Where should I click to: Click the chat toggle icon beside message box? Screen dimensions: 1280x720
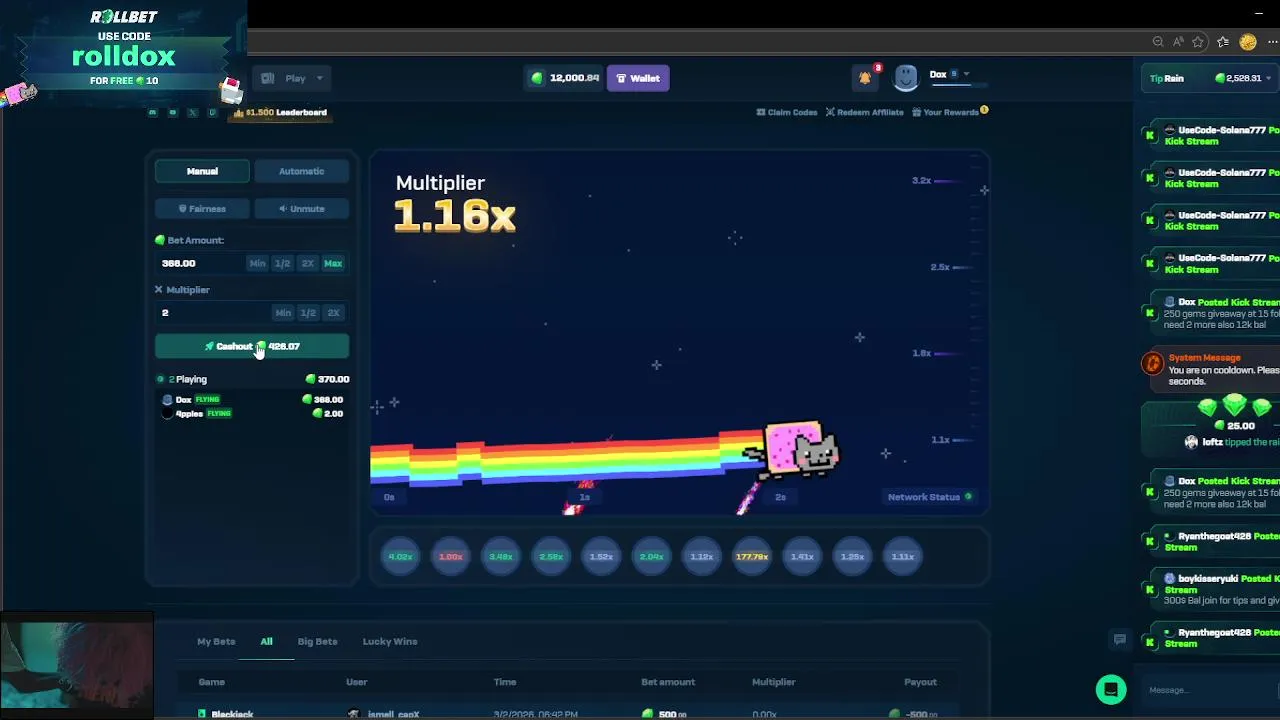tap(1120, 639)
